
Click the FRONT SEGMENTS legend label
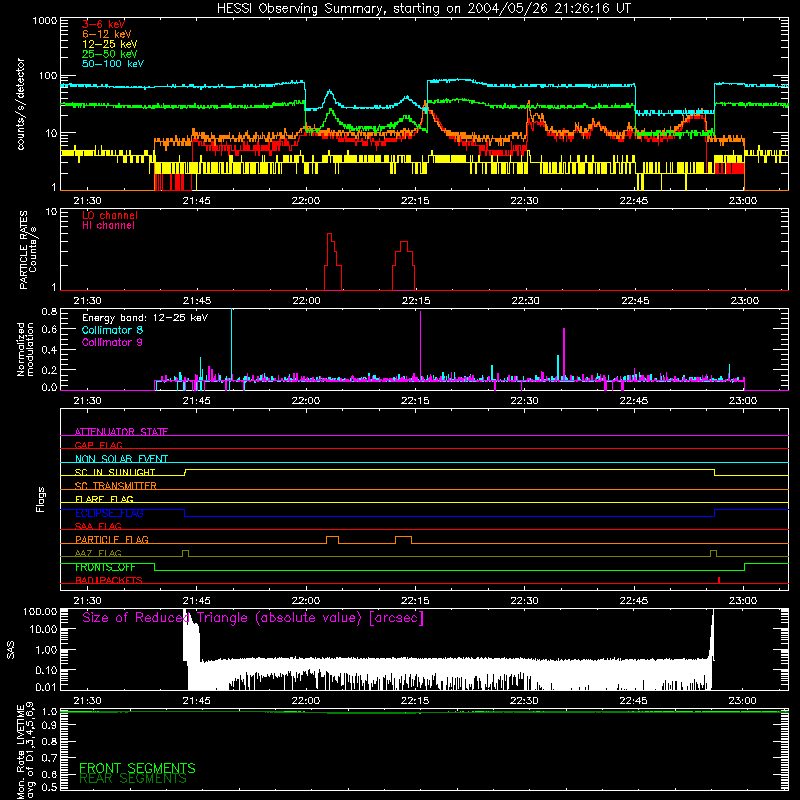coord(137,767)
